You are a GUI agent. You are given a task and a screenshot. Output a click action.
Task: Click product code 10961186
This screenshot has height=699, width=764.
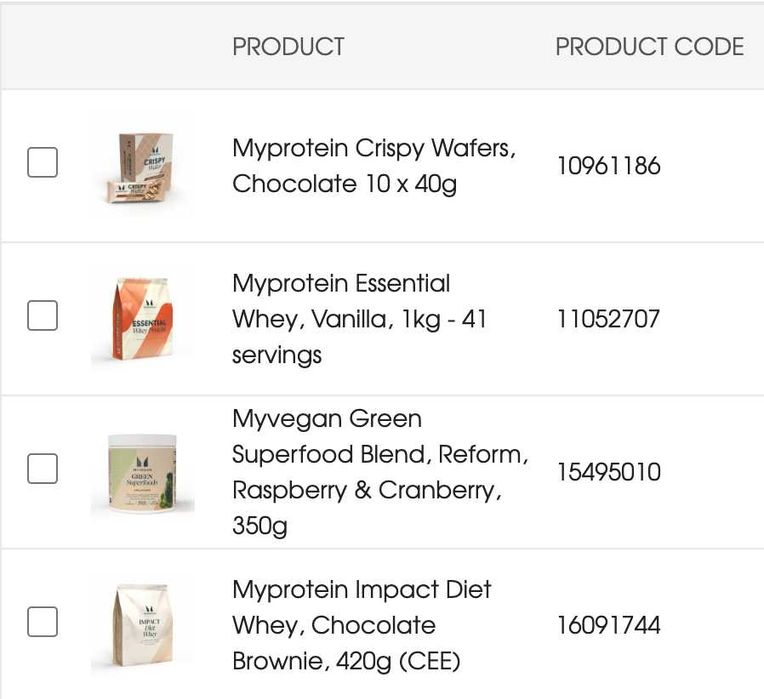coord(608,166)
